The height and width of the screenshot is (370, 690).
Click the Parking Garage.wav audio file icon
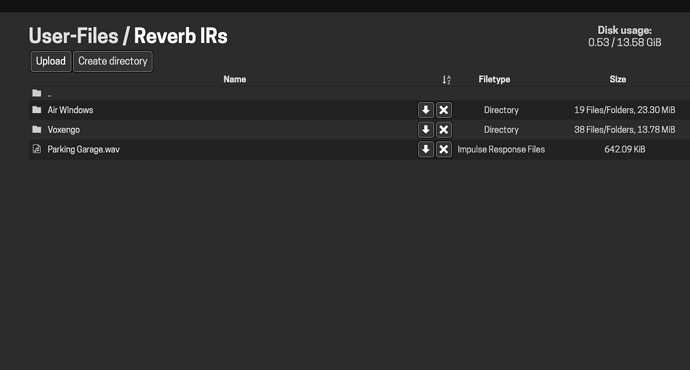pos(37,149)
